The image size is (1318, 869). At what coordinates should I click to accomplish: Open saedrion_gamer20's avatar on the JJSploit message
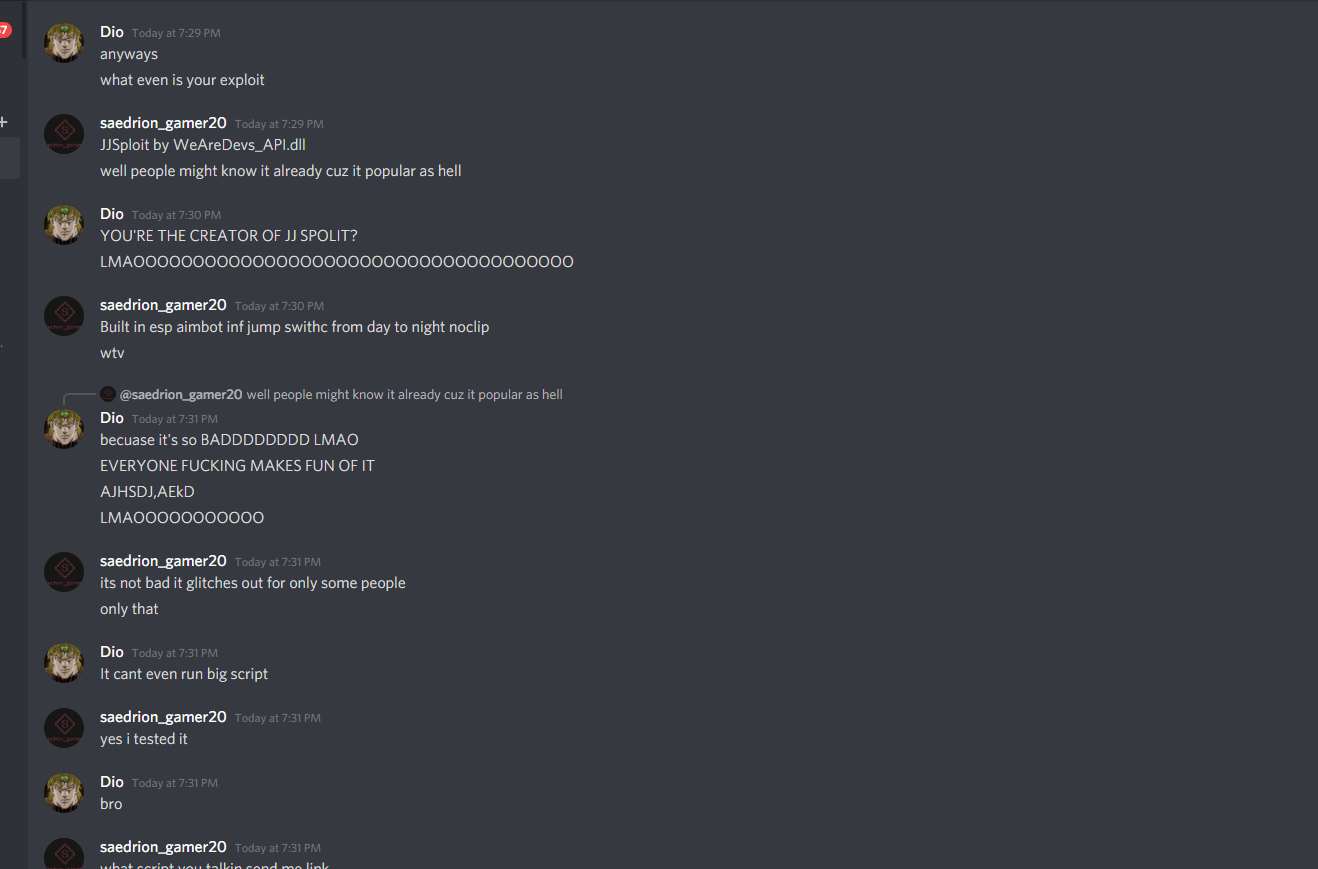pos(64,134)
